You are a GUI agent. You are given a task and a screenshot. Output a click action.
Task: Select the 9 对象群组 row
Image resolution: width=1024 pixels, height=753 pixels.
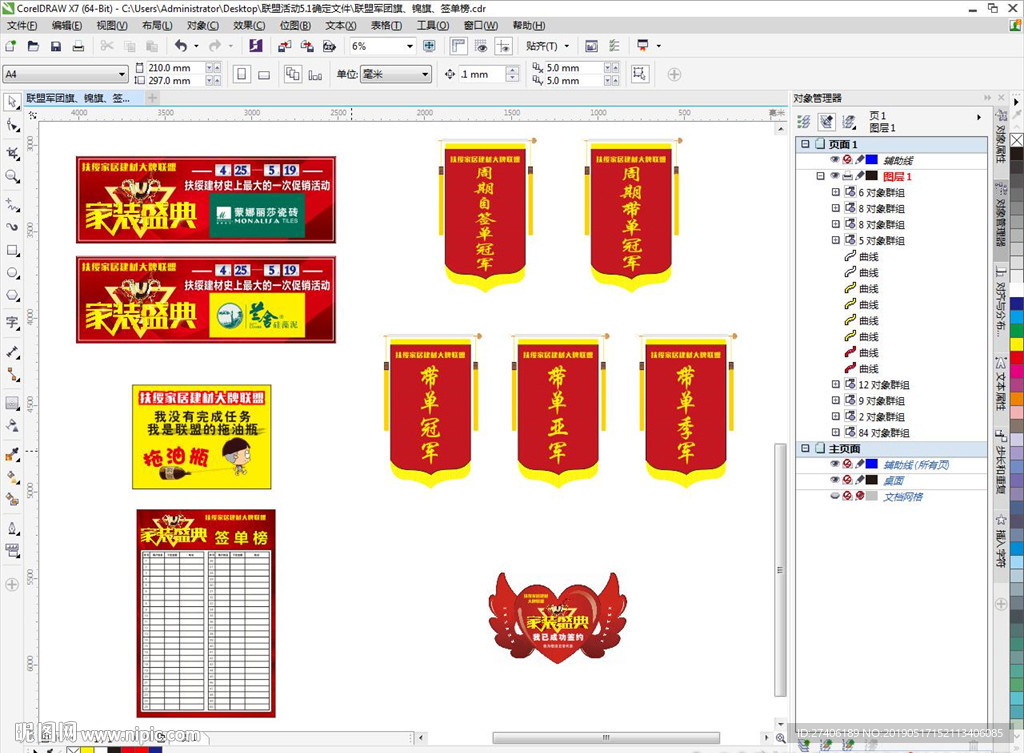[881, 400]
